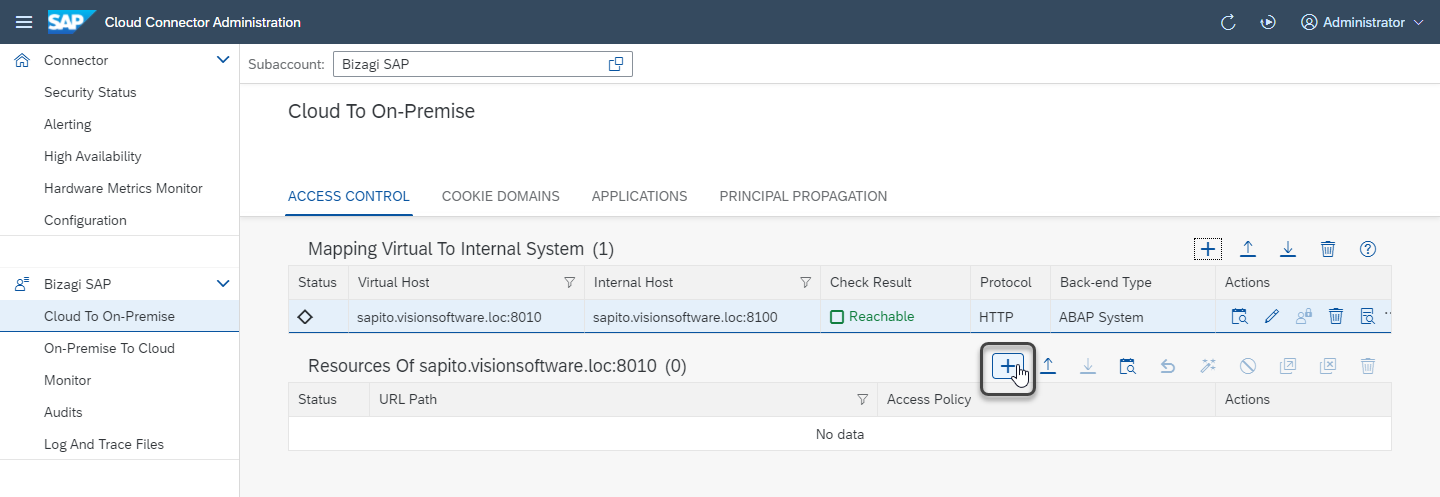Click the virtual host sapito.visionsoftware.loc:8010 cell
1440x497 pixels.
(x=450, y=317)
